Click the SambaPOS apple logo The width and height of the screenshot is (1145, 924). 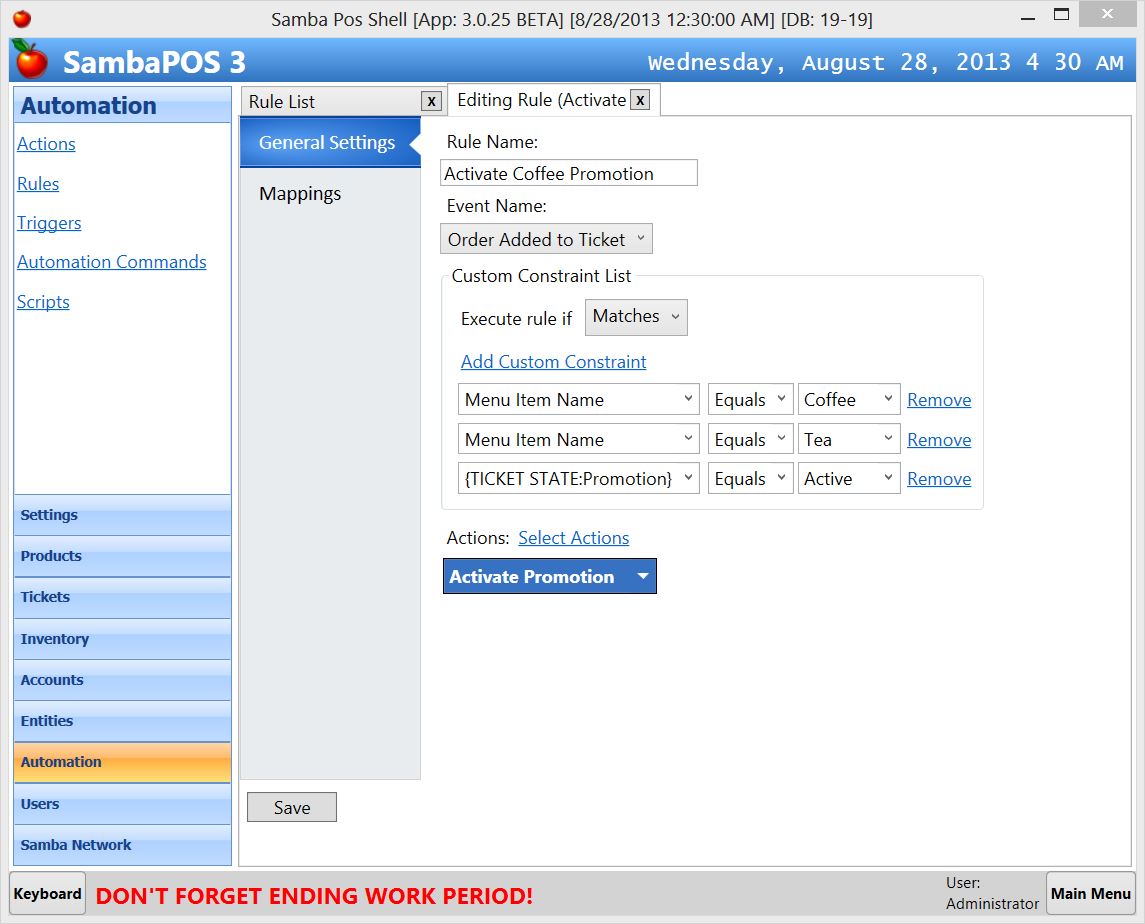(31, 60)
